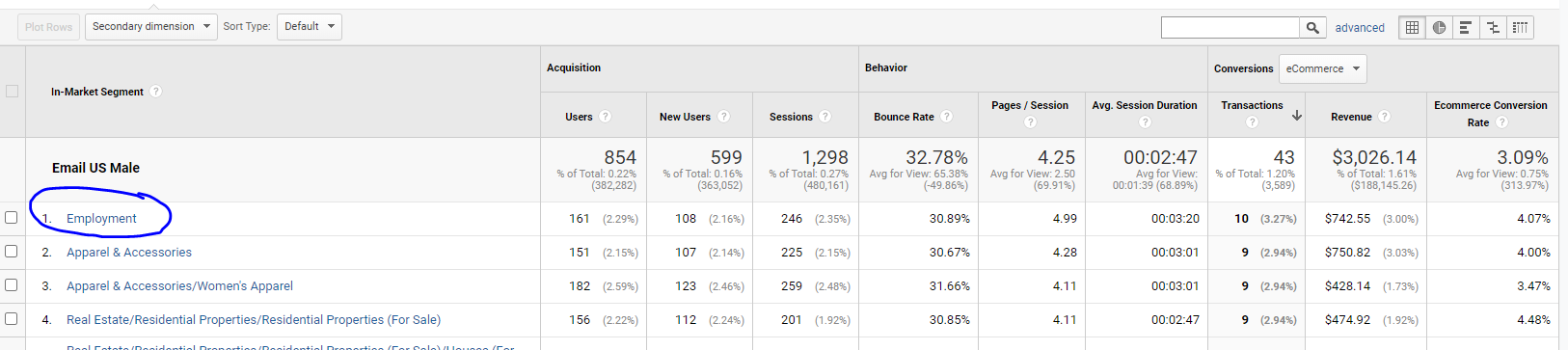Image resolution: width=1568 pixels, height=350 pixels.
Task: Switch to Percentage pie chart view
Action: click(1439, 28)
